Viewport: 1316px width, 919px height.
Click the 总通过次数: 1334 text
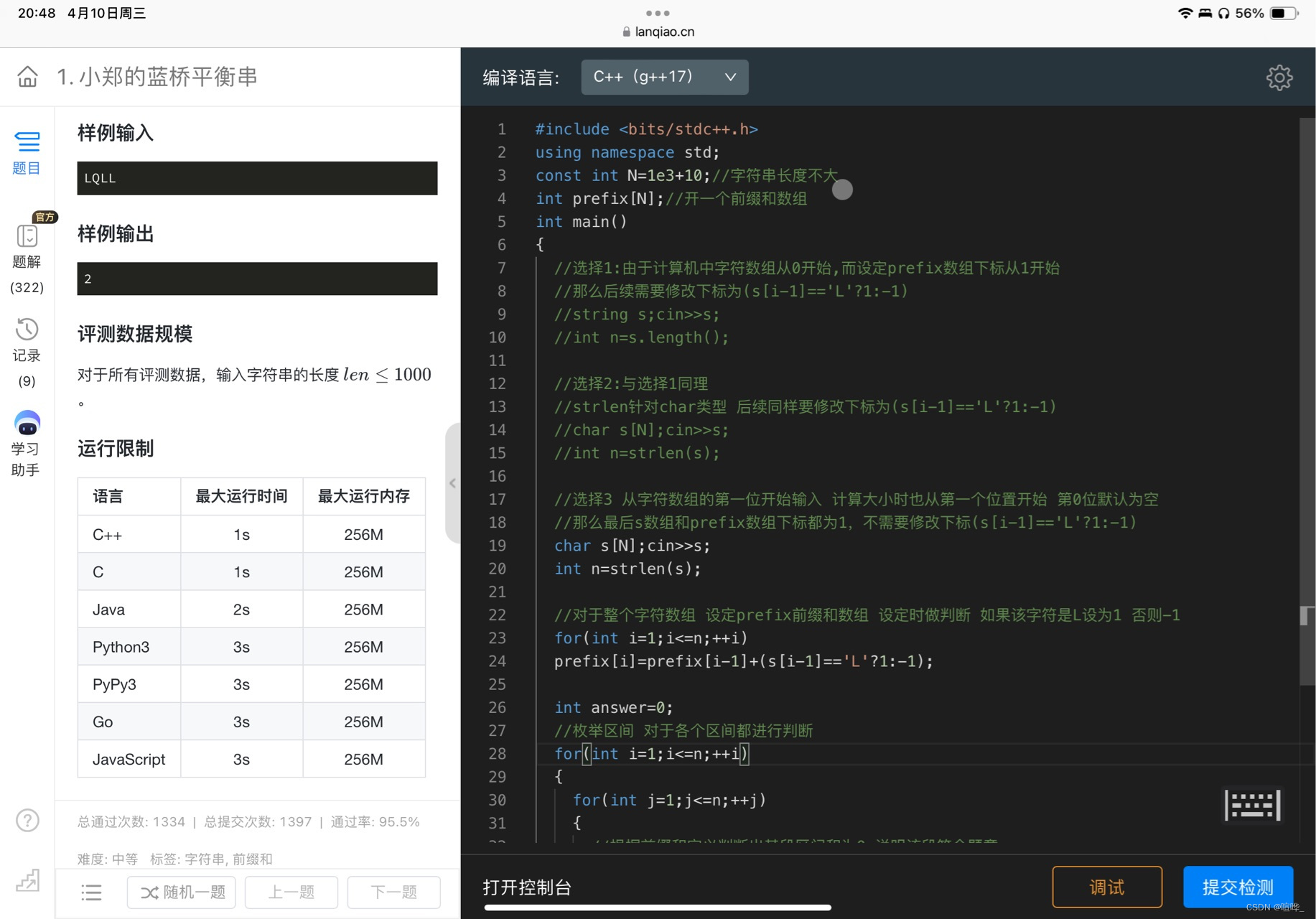pyautogui.click(x=131, y=821)
